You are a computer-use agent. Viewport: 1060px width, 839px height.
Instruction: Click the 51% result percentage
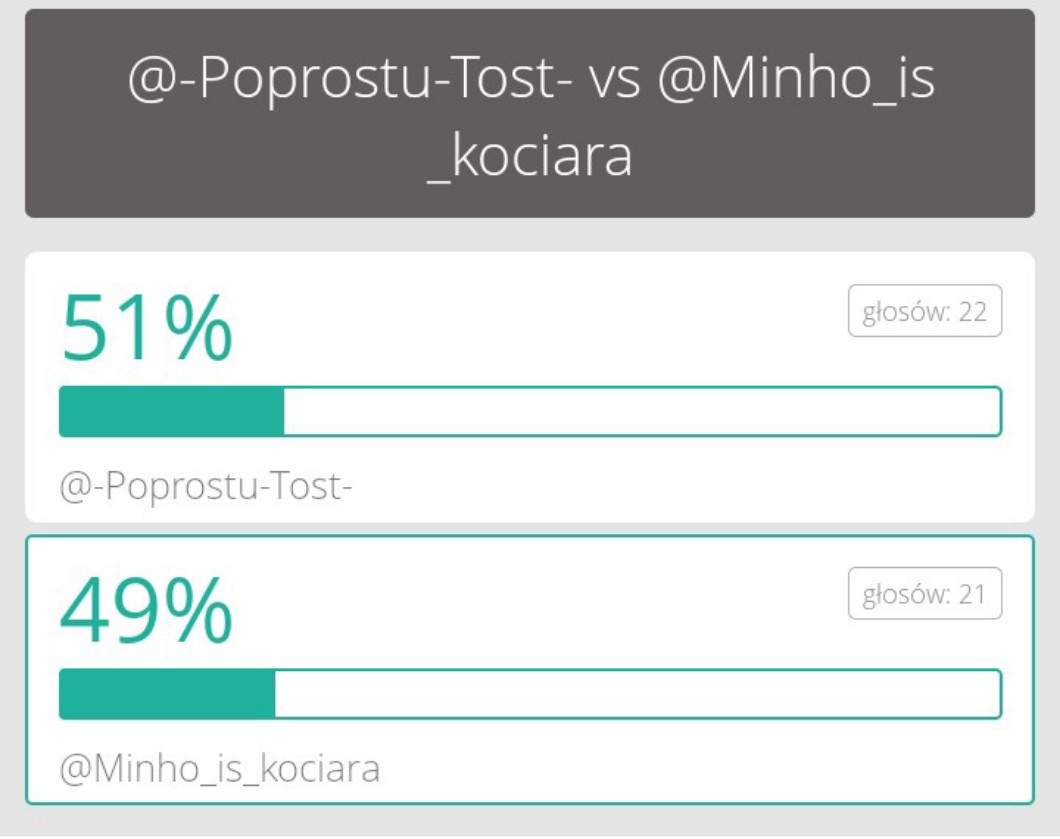[146, 327]
